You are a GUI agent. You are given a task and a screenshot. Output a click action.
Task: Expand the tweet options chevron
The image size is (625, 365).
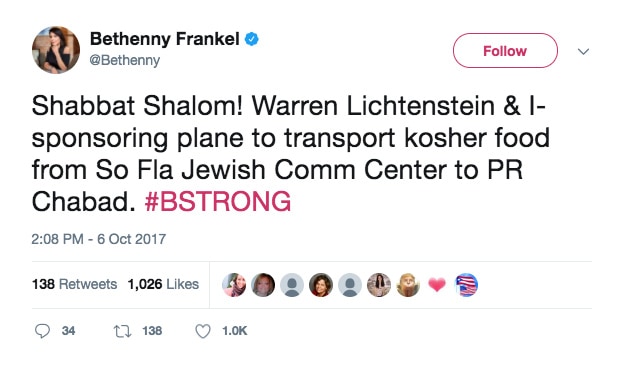(x=583, y=51)
